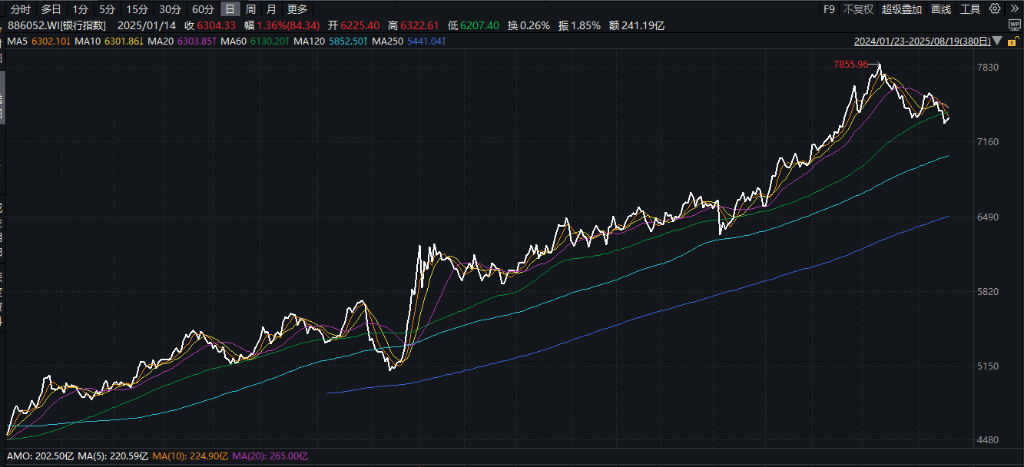Image resolution: width=1024 pixels, height=467 pixels.
Task: Open the 画线 drawing tool
Action: (940, 9)
